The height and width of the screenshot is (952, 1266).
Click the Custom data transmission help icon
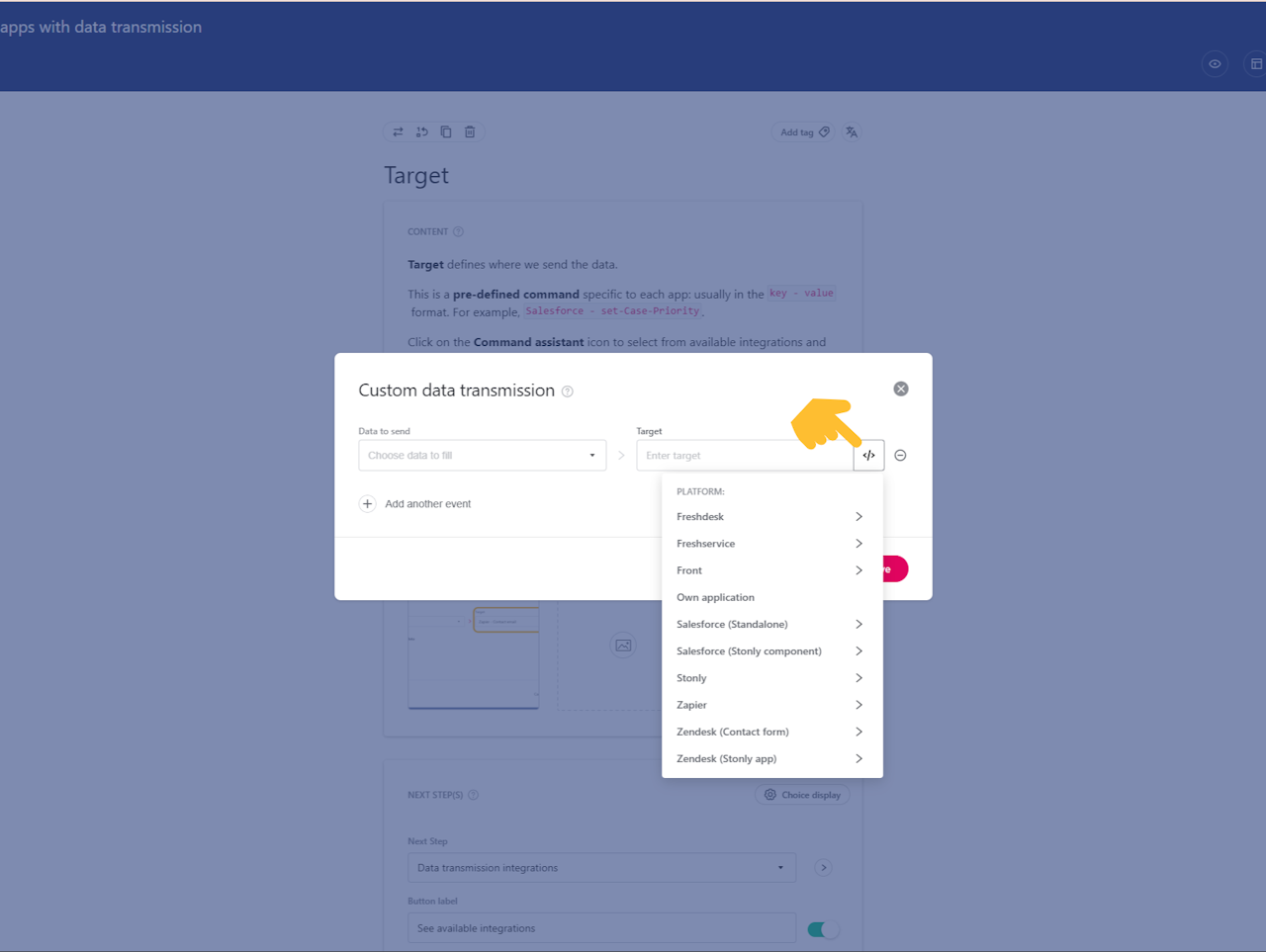pyautogui.click(x=567, y=390)
